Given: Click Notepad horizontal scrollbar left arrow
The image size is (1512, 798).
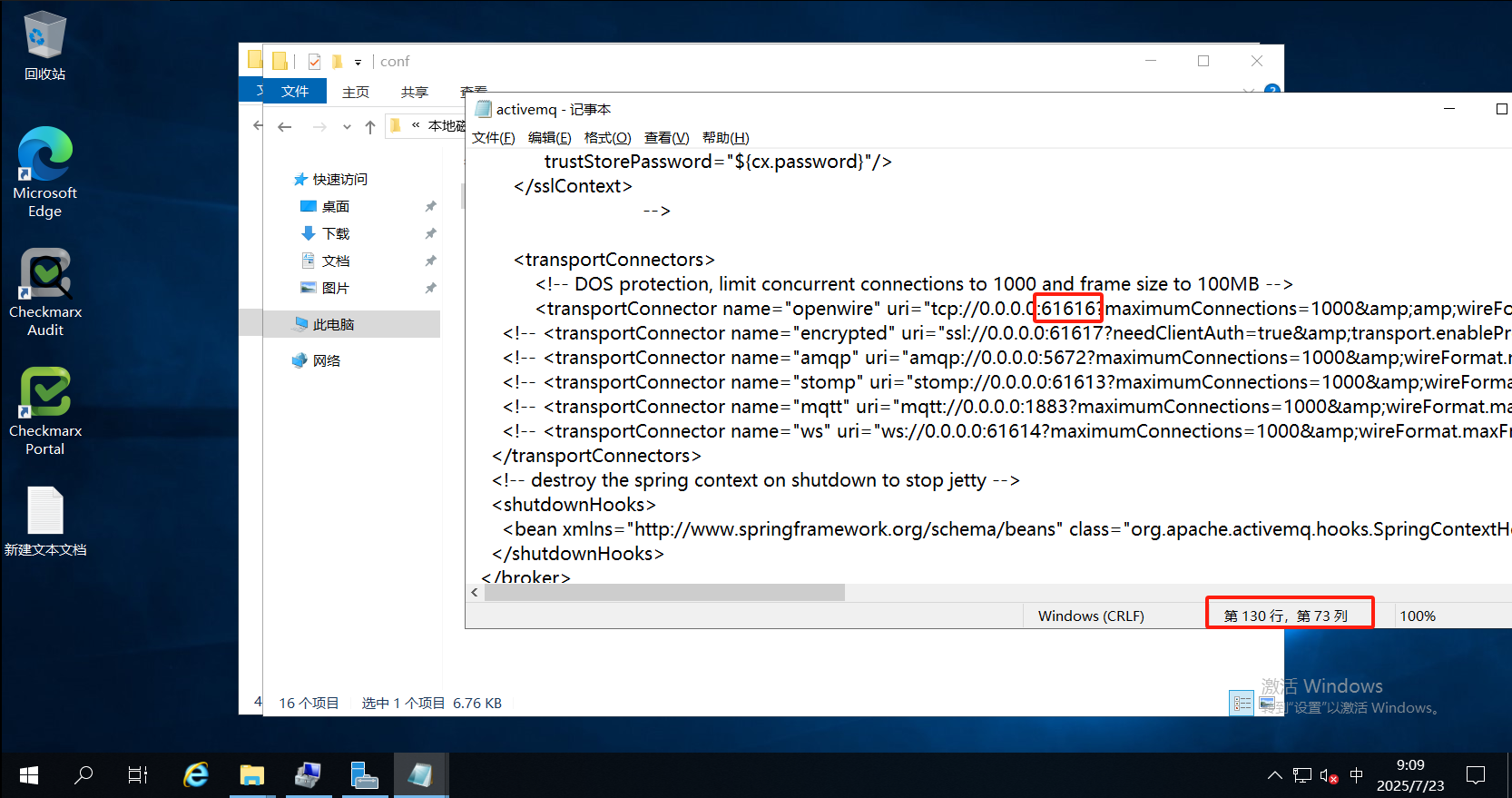Looking at the screenshot, I should click(475, 593).
